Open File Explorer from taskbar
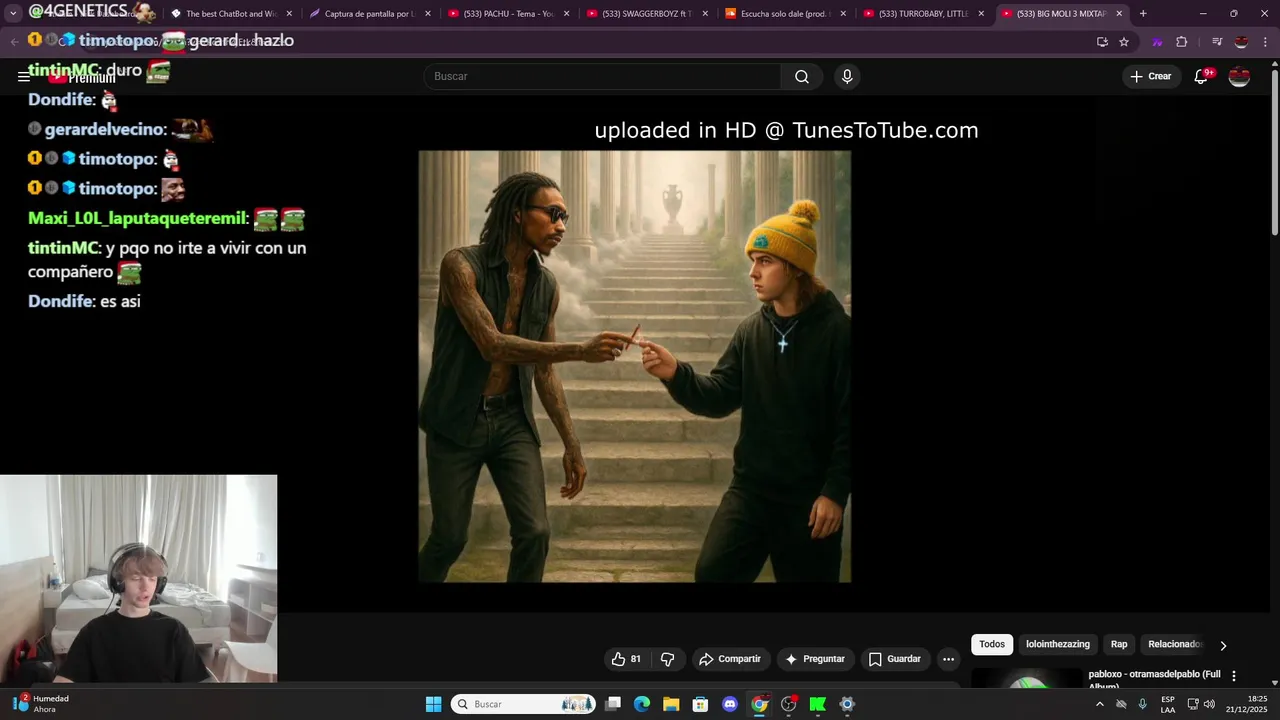The width and height of the screenshot is (1280, 720). [x=671, y=704]
